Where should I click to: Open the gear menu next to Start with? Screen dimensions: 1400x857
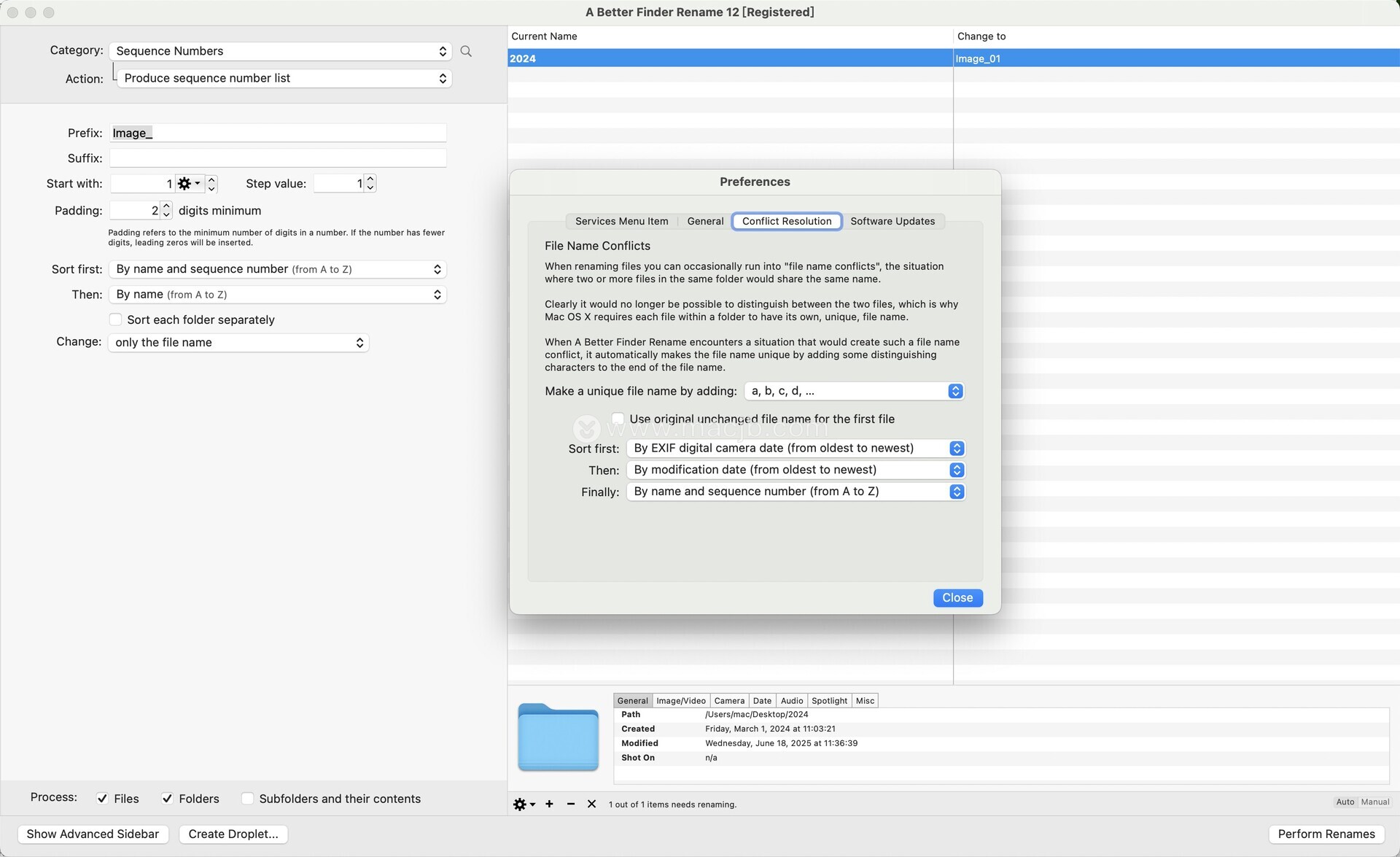pyautogui.click(x=189, y=184)
